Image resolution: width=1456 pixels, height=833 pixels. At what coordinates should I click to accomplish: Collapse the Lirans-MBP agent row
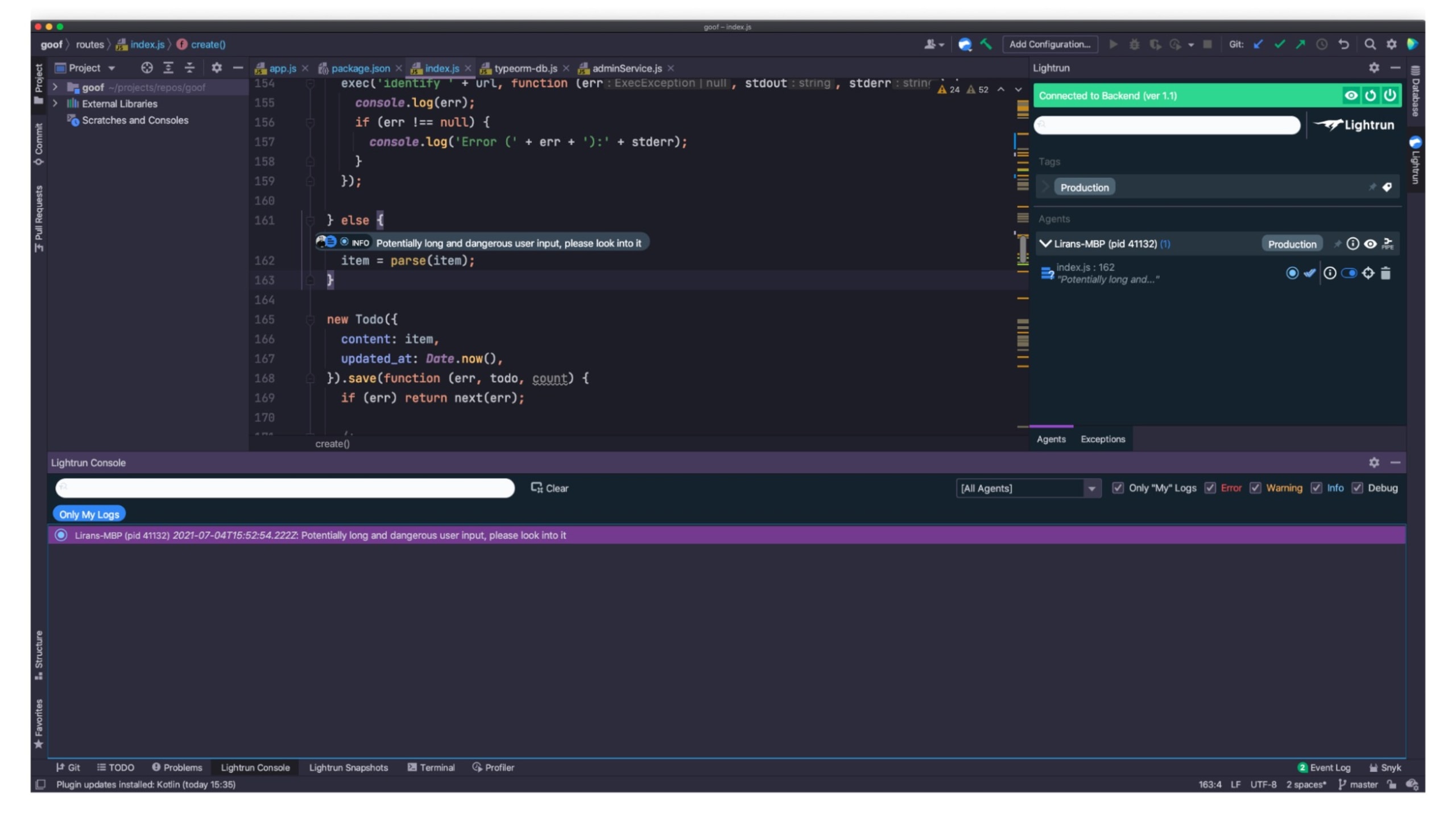pyautogui.click(x=1045, y=244)
